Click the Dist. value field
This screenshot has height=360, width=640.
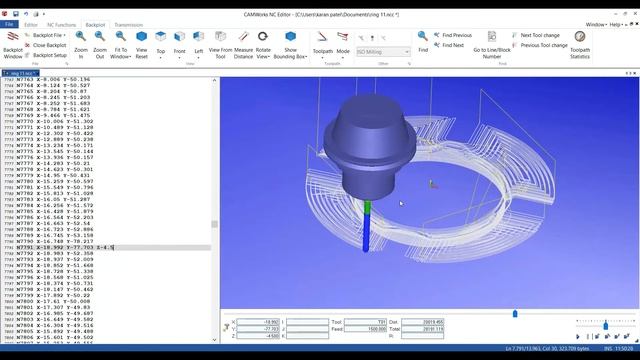422,322
